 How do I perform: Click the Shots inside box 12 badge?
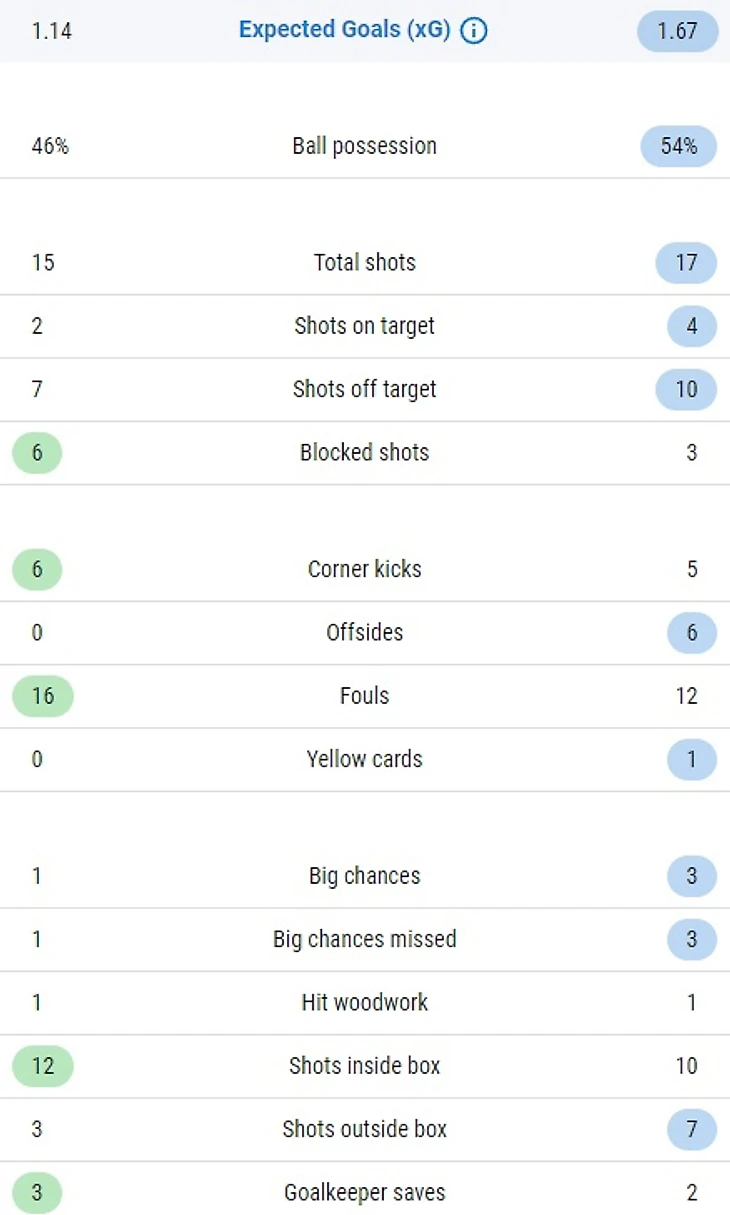[42, 1066]
